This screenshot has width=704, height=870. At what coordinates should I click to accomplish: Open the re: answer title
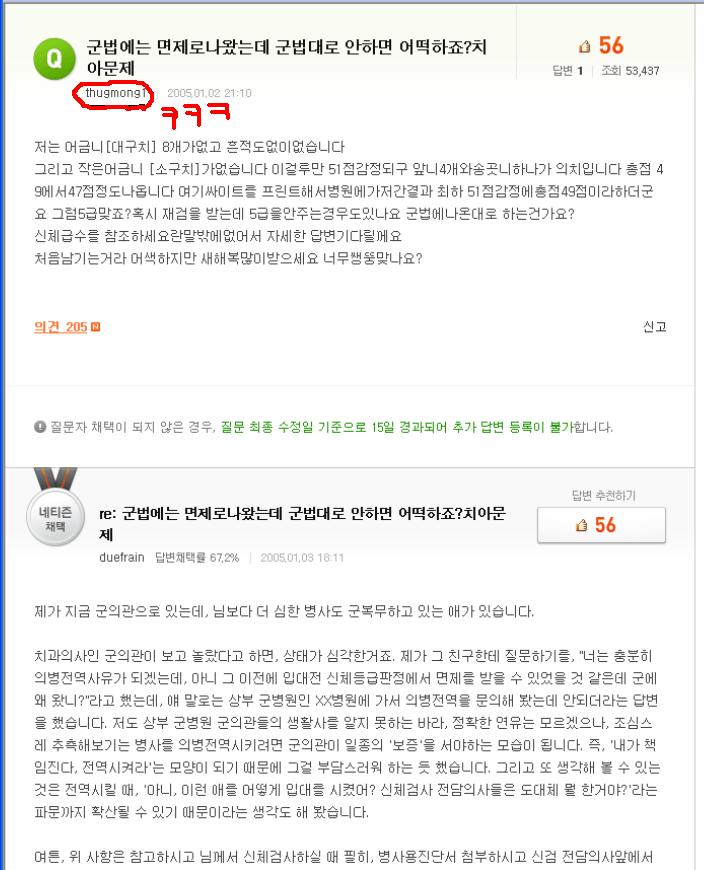[302, 523]
